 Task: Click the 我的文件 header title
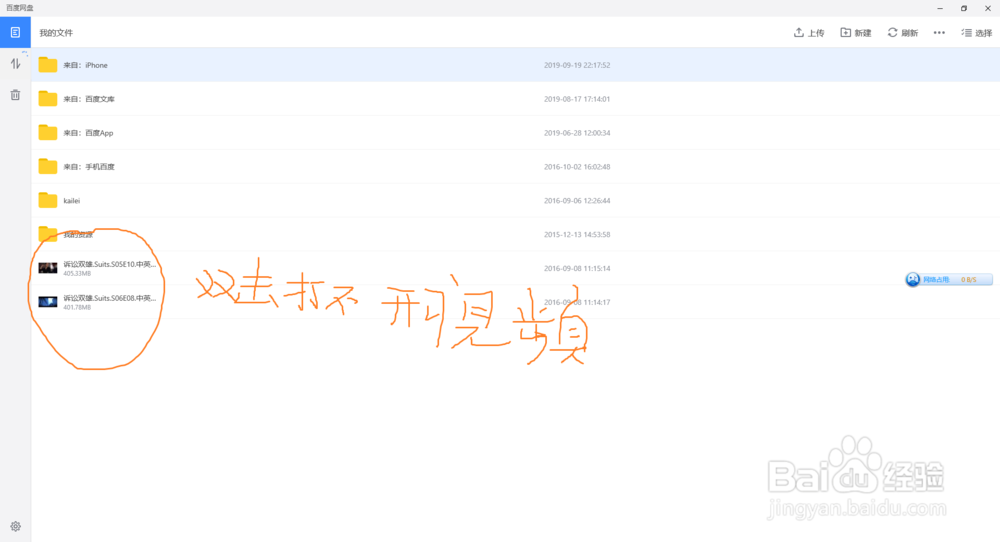point(56,33)
